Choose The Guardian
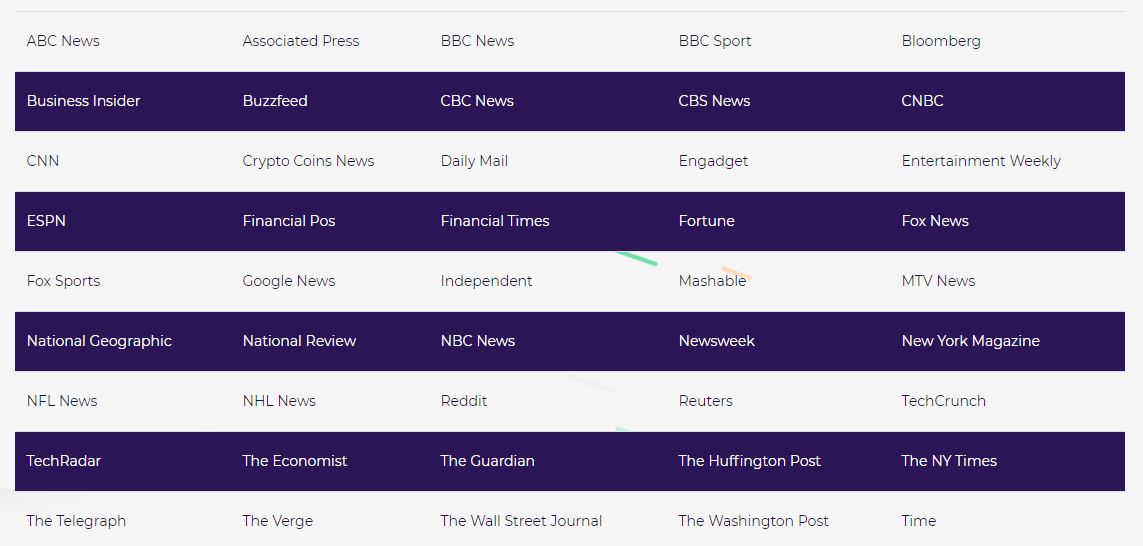1143x546 pixels. (x=487, y=460)
